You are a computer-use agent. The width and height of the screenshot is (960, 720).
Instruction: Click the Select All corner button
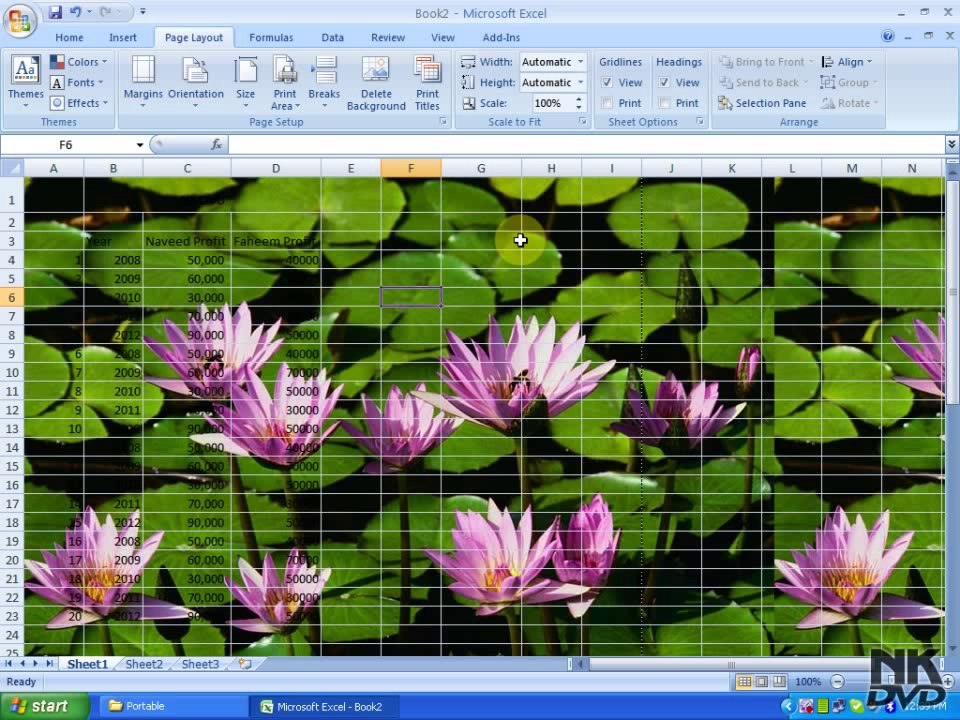point(12,168)
